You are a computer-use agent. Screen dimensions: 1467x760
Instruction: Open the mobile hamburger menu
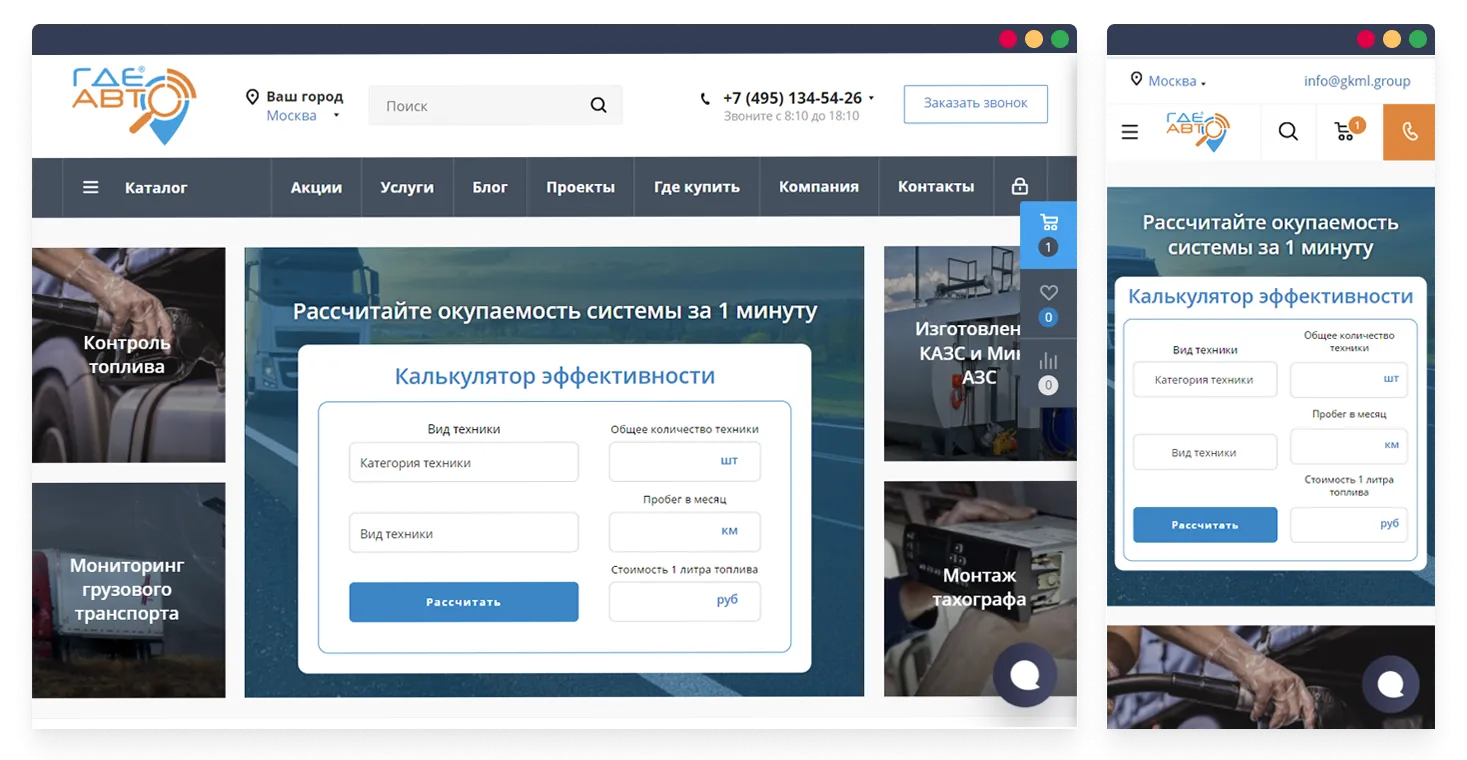click(x=1130, y=132)
